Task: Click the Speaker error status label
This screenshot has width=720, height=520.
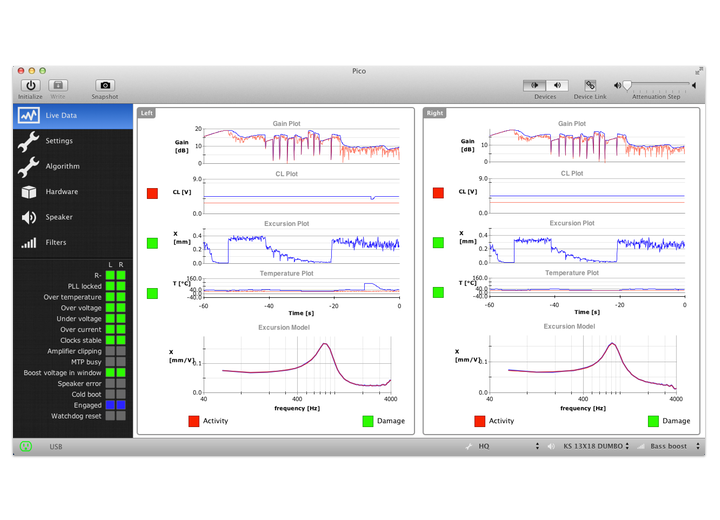Action: click(79, 384)
